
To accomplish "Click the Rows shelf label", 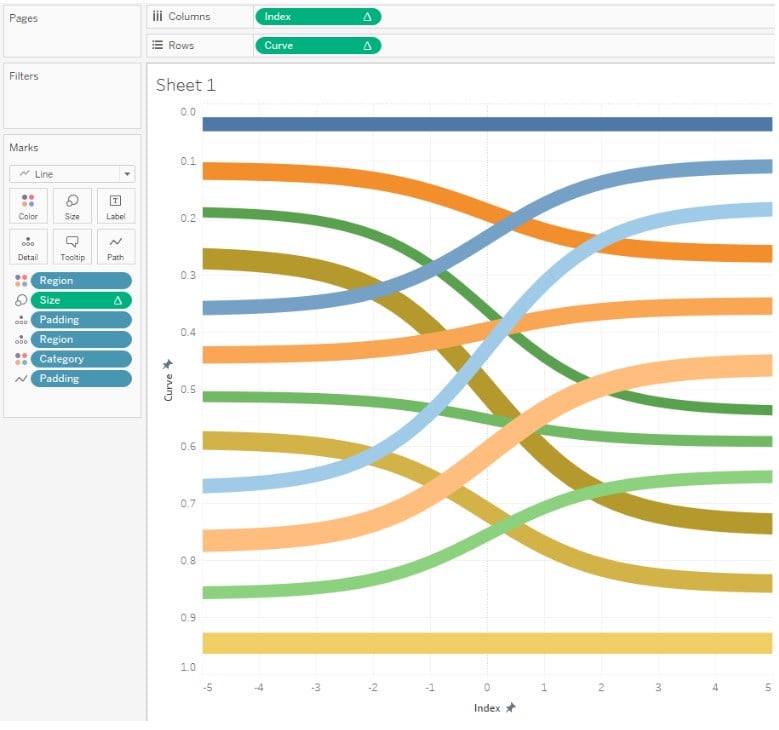I will click(x=181, y=45).
